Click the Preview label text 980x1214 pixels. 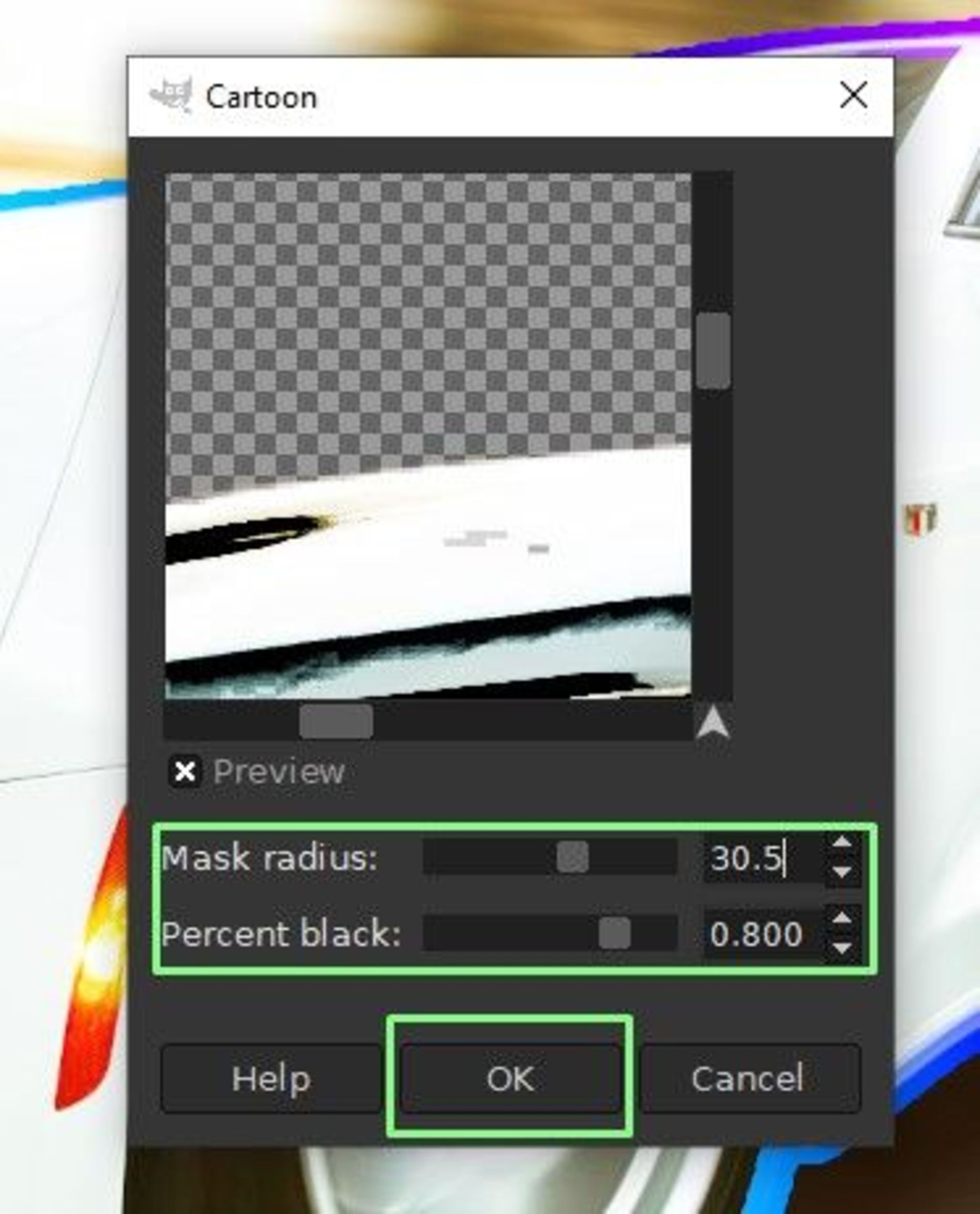point(278,771)
